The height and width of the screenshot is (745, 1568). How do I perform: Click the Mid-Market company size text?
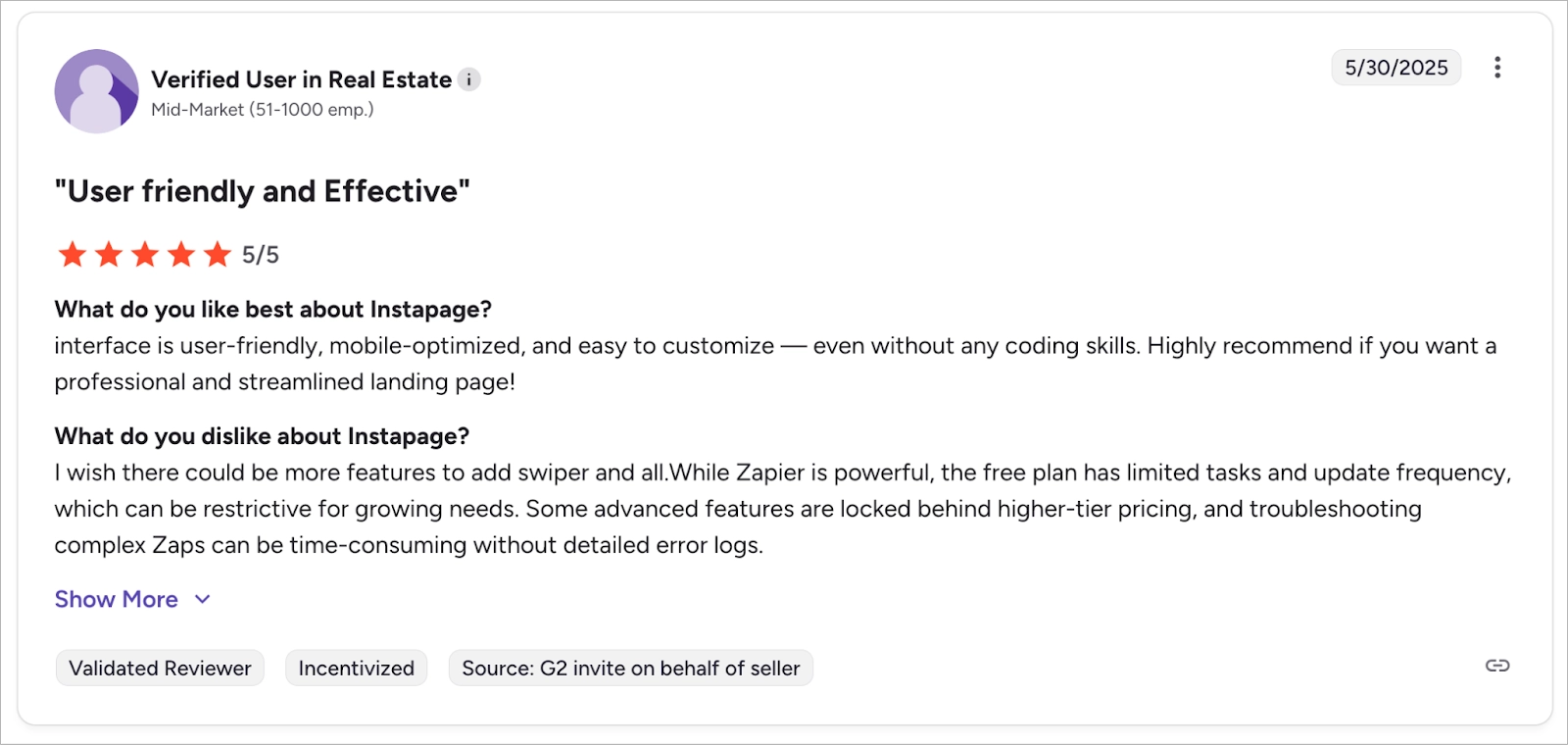click(262, 110)
